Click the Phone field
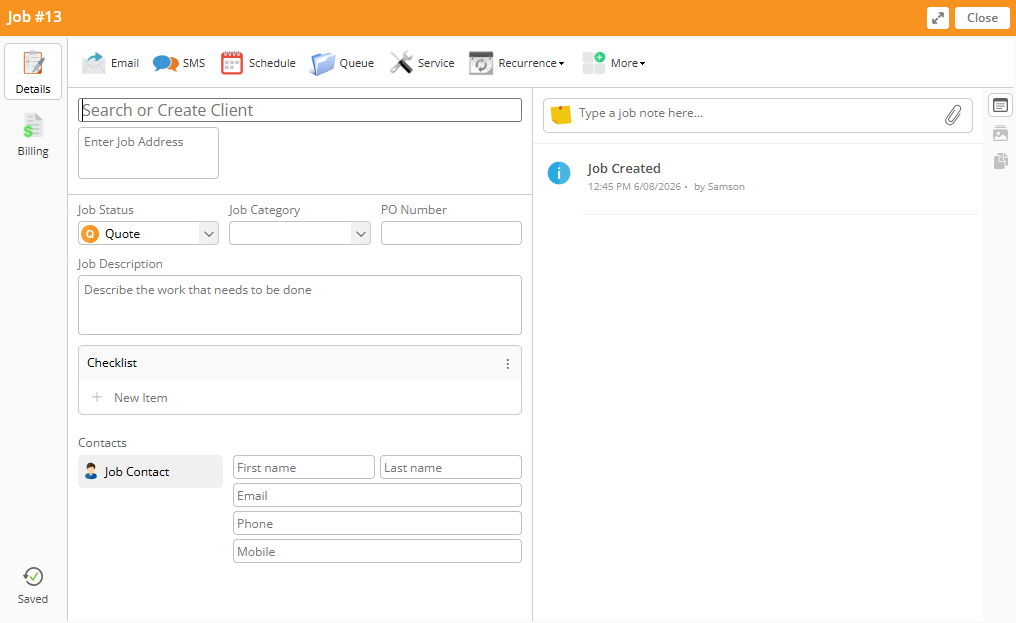The height and width of the screenshot is (623, 1016). pos(377,523)
